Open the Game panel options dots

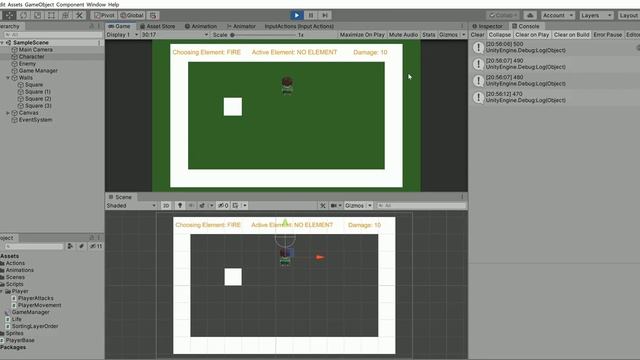point(462,26)
